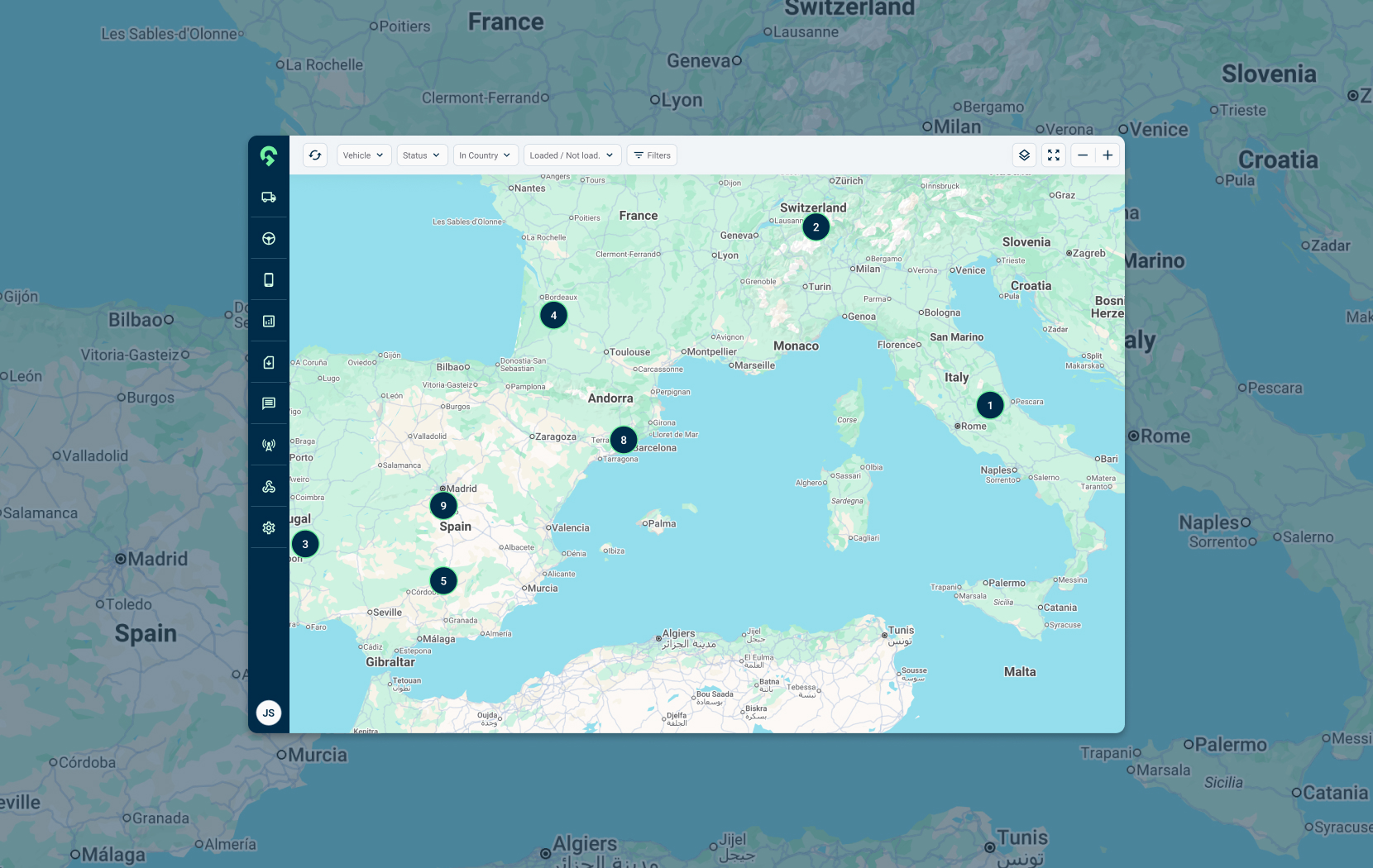Open the antenna signal sidebar icon

point(269,446)
